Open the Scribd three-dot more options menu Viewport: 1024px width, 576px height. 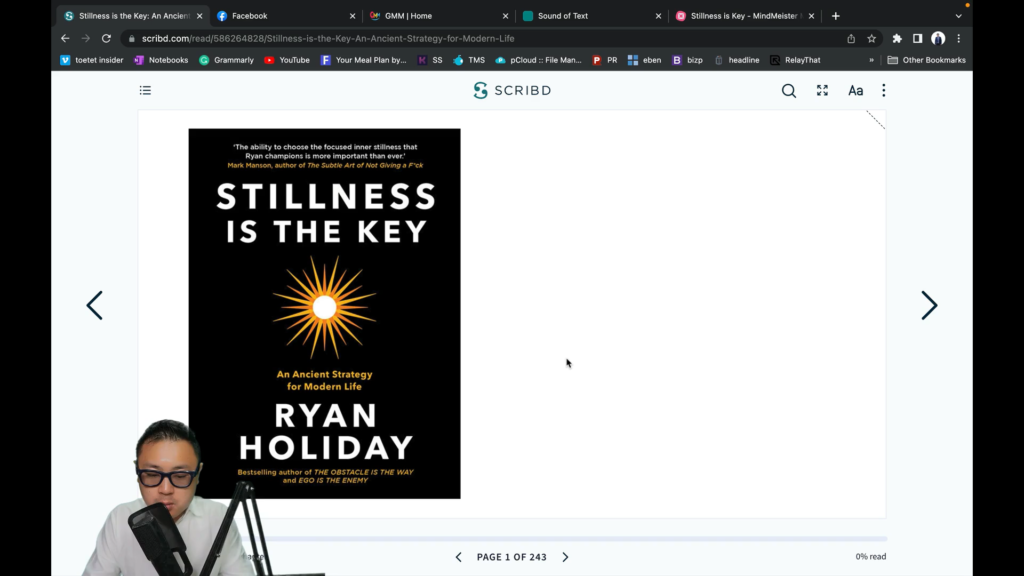[884, 90]
